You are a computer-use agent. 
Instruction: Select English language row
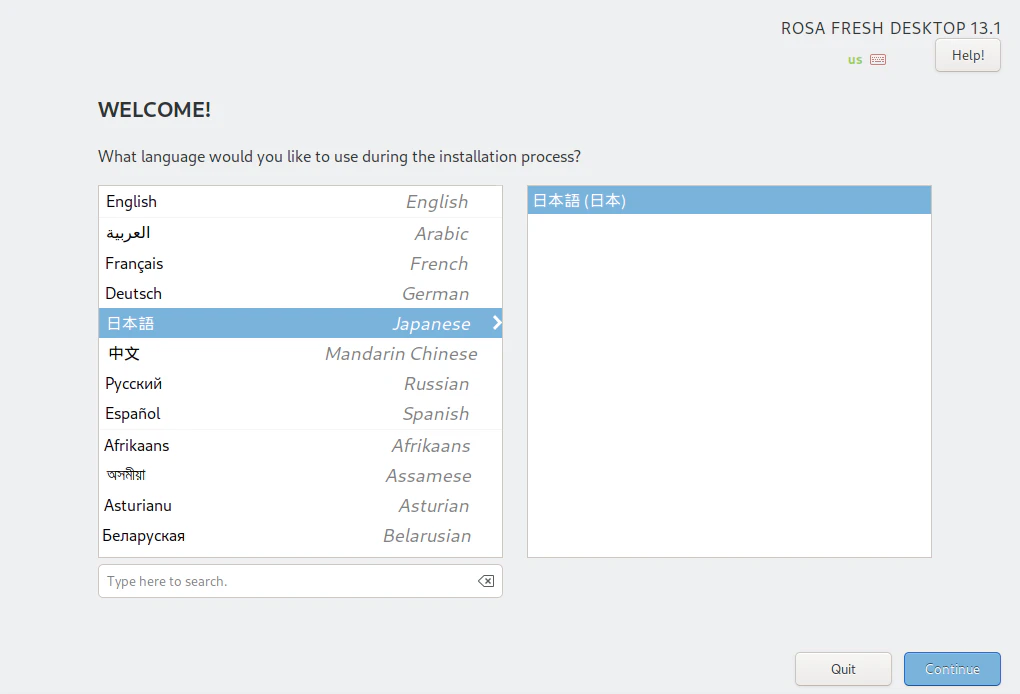[x=300, y=202]
